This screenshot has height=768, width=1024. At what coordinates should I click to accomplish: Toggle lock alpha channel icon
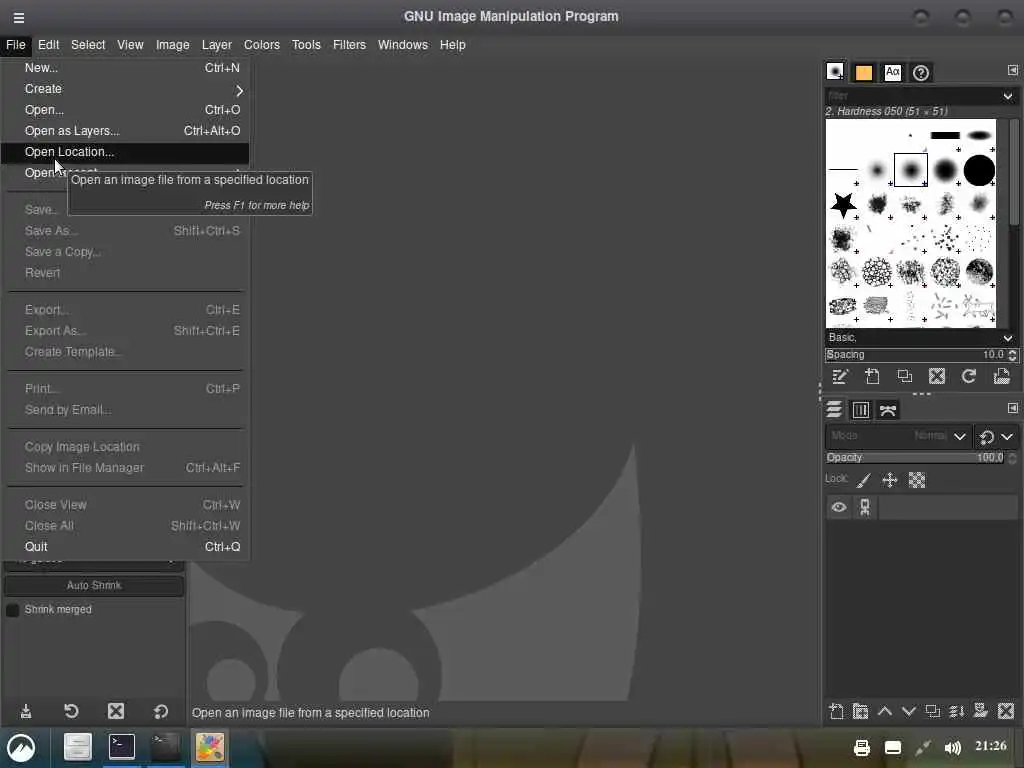(917, 481)
